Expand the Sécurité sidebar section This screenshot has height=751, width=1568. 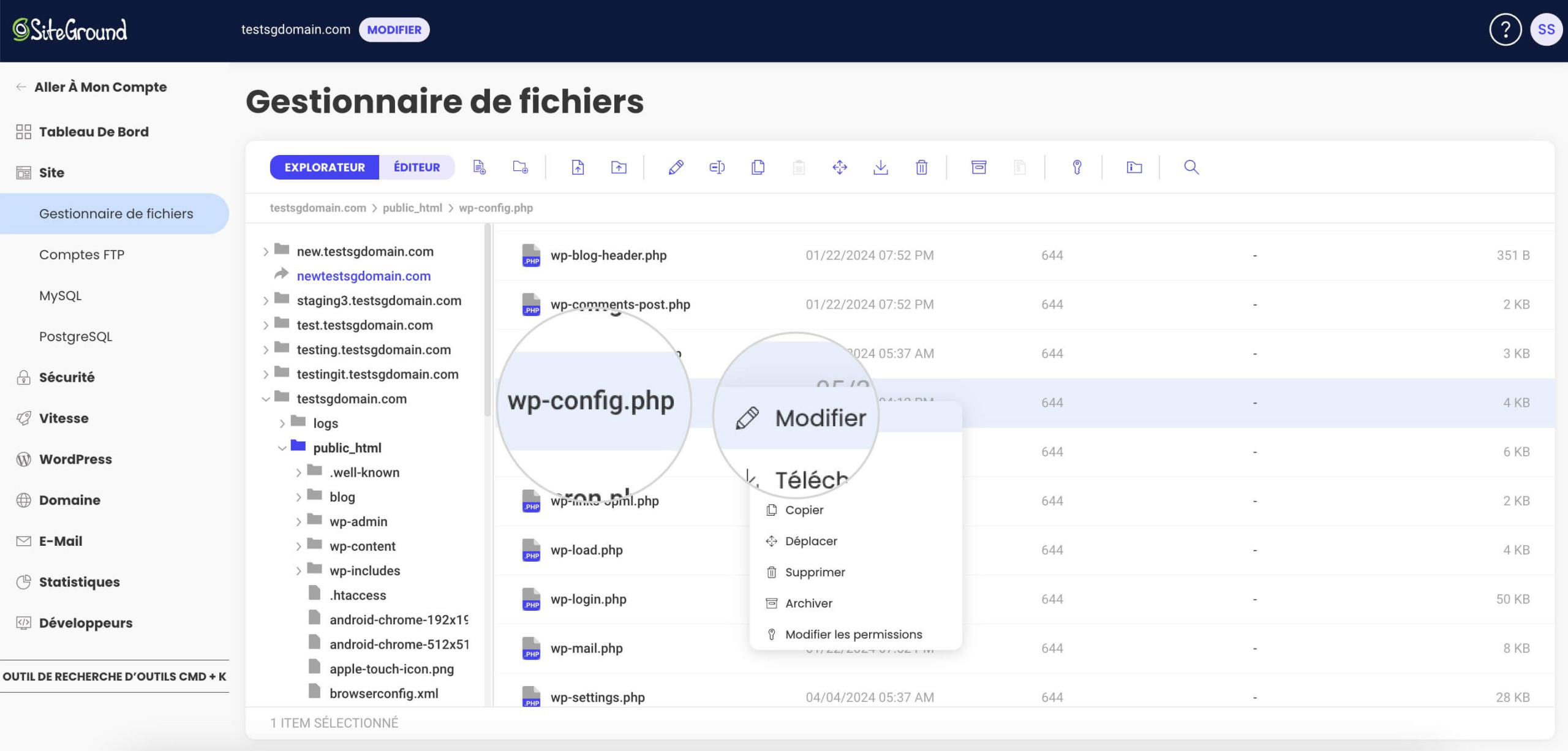tap(67, 377)
